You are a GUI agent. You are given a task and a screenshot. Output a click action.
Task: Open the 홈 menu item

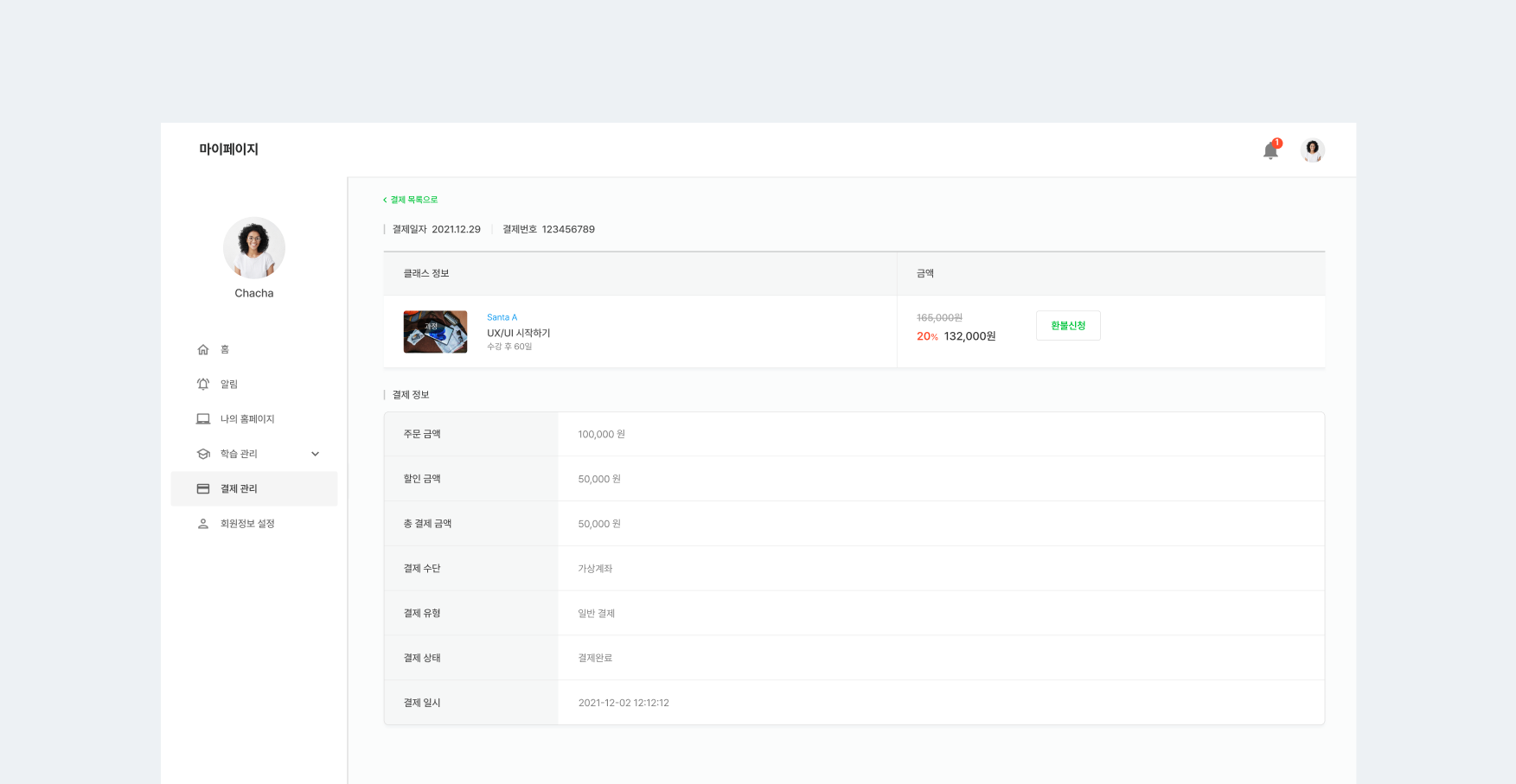coord(225,350)
